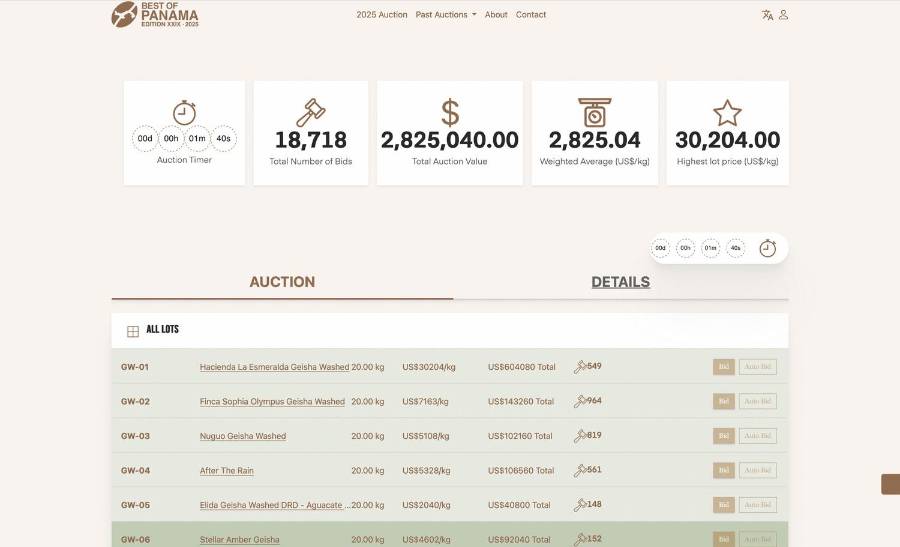Switch to the AUCTION tab

282,282
